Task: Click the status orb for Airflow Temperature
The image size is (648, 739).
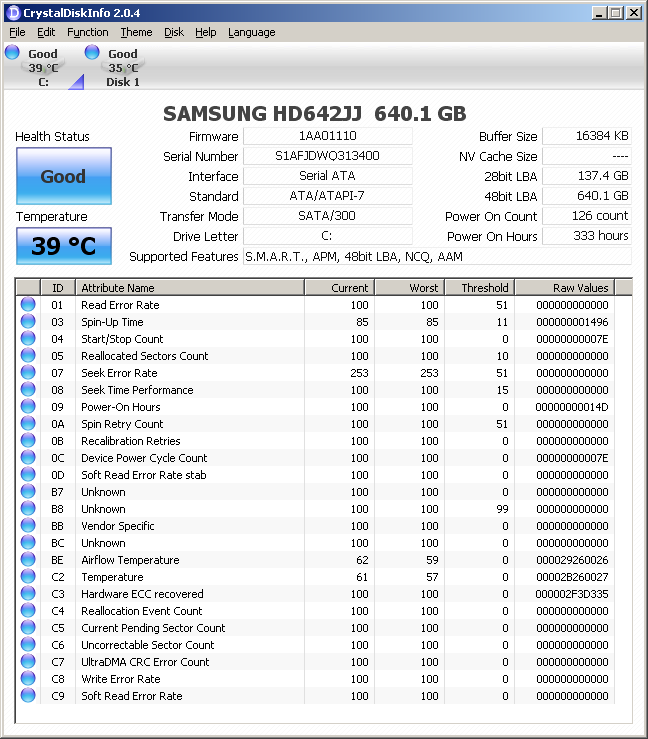Action: [28, 559]
